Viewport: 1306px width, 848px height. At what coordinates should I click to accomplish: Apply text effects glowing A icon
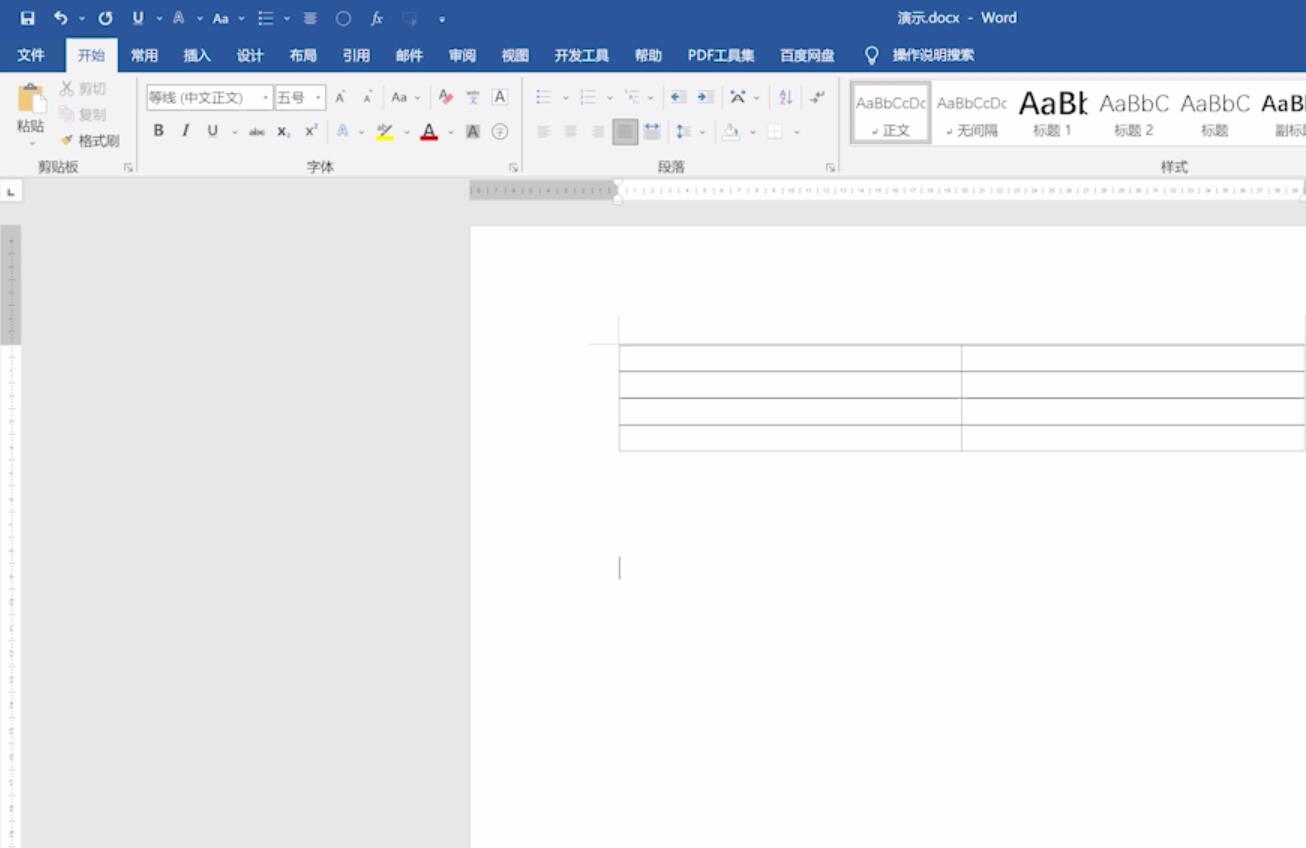click(342, 131)
